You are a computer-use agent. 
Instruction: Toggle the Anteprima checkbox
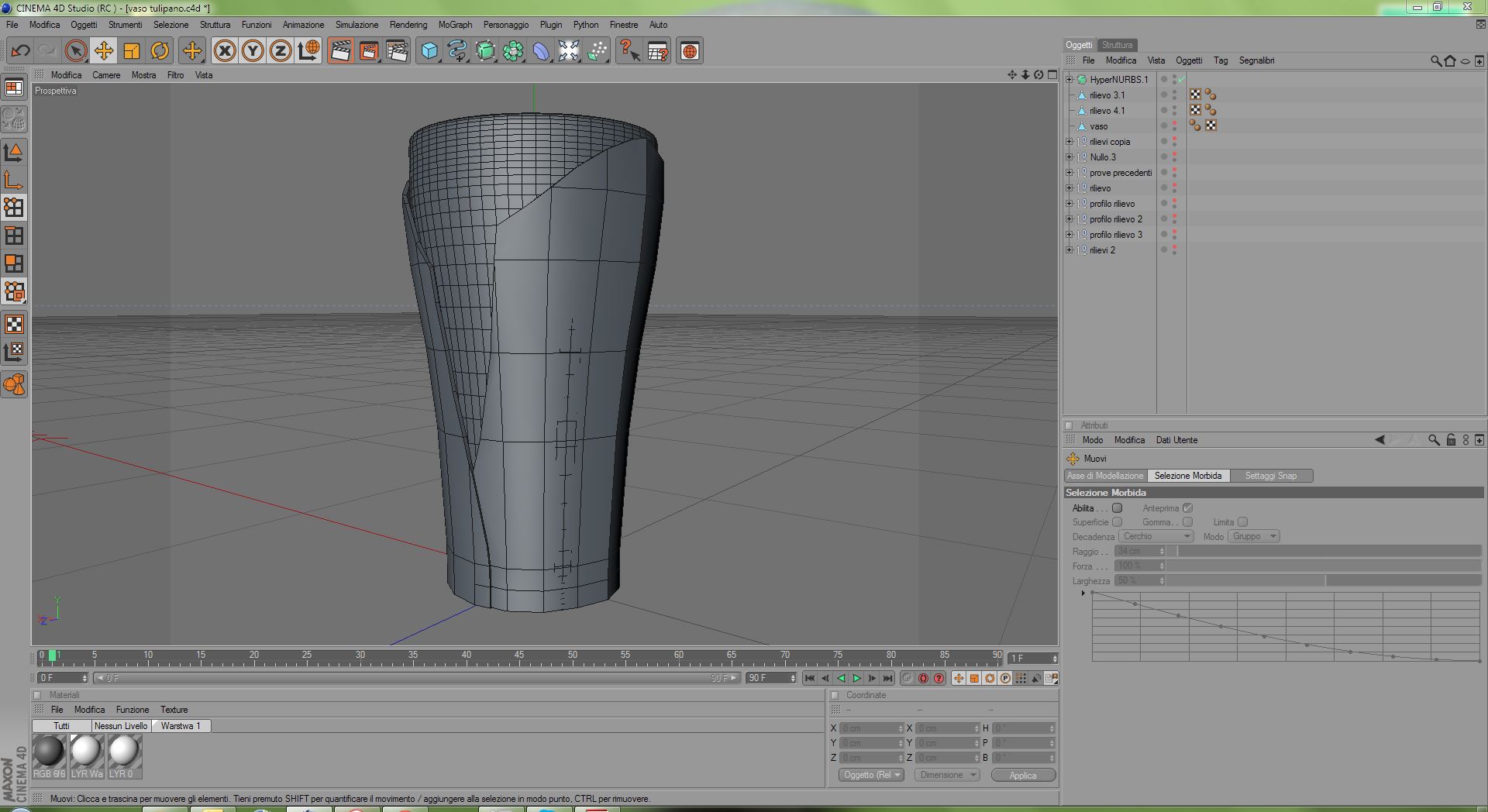click(1187, 508)
